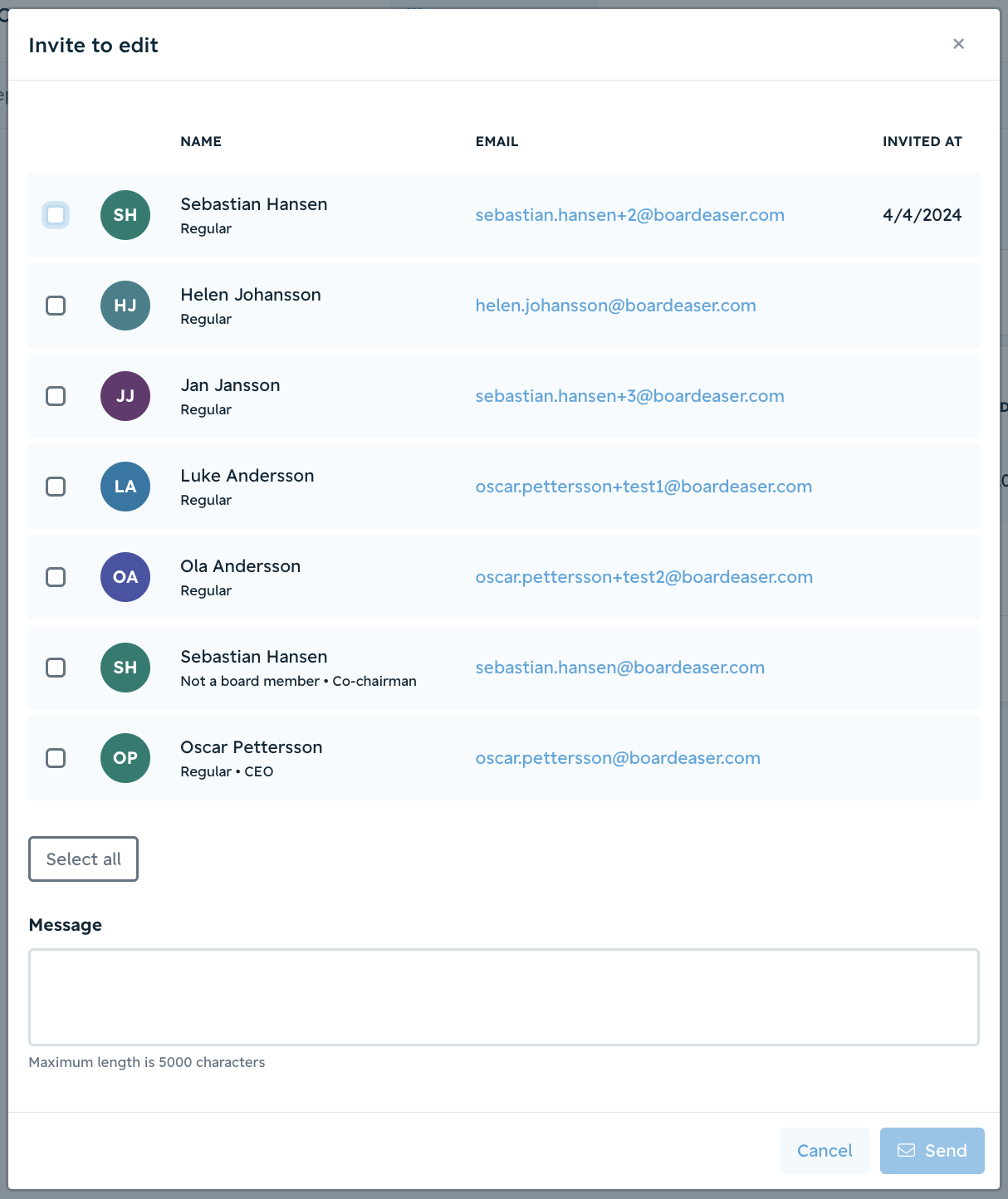Open oscar.pettersson@boardeaser.com email link
1008x1199 pixels.
[x=618, y=758]
